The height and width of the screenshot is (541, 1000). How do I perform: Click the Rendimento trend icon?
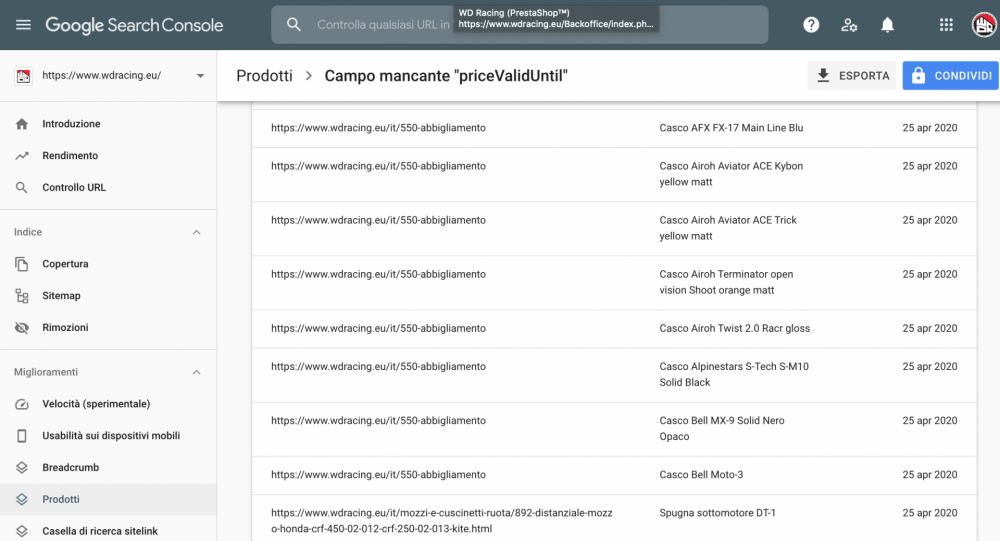[x=22, y=156]
